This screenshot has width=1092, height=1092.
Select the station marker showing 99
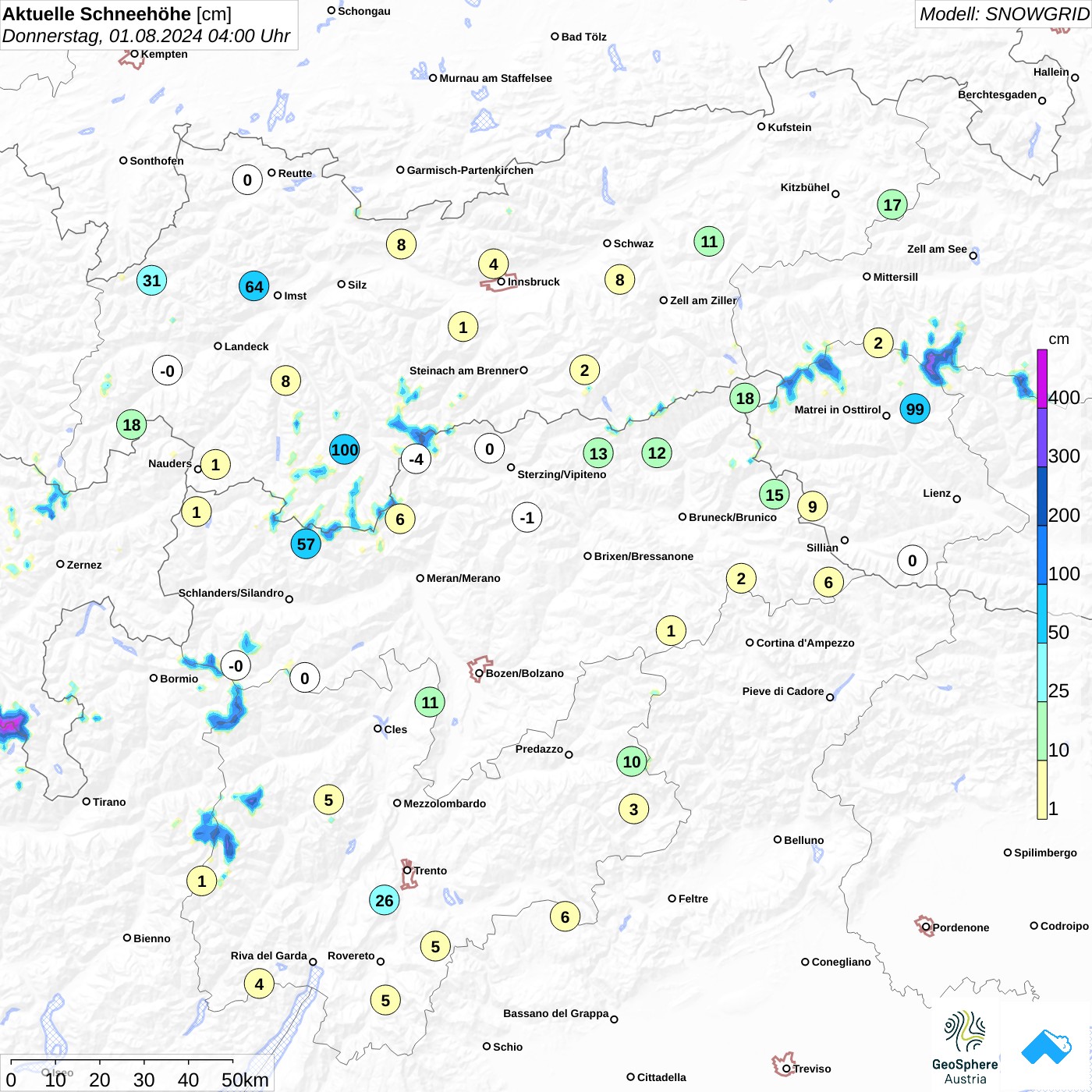pyautogui.click(x=915, y=409)
